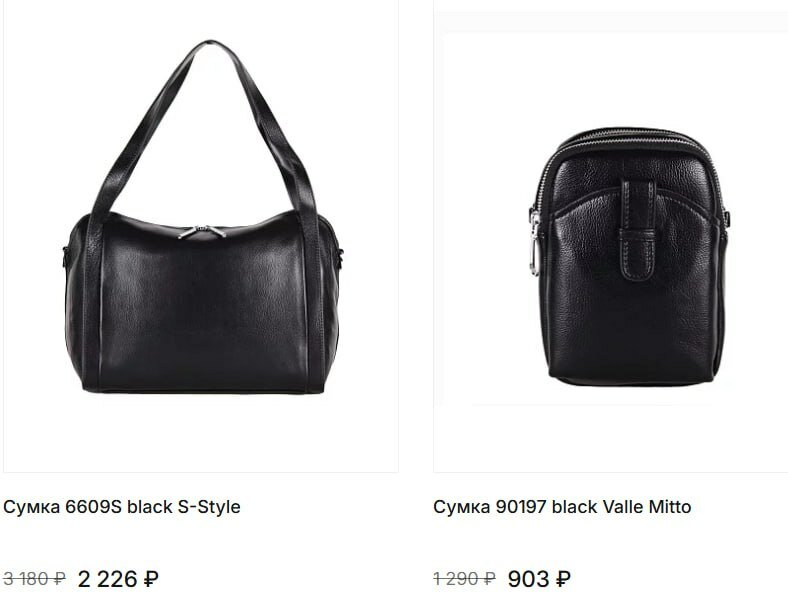Viewport: 788px width, 600px height.
Task: Open 'Сумка 90197 black Valle Mitto' product link
Action: pyautogui.click(x=562, y=507)
